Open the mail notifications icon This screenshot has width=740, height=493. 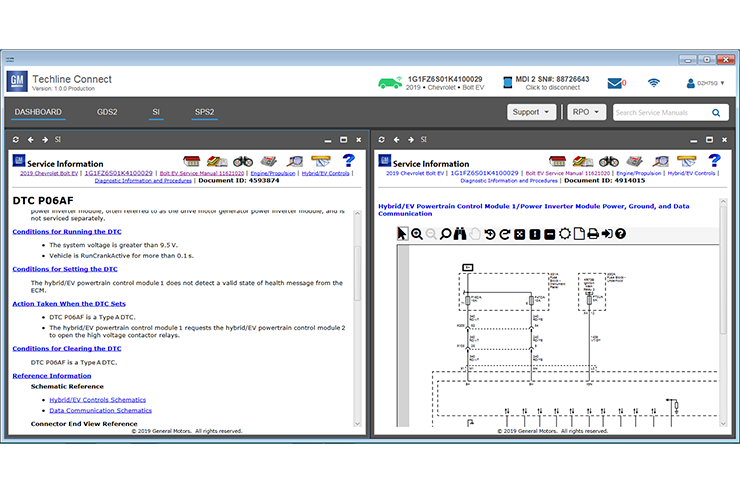pyautogui.click(x=614, y=83)
